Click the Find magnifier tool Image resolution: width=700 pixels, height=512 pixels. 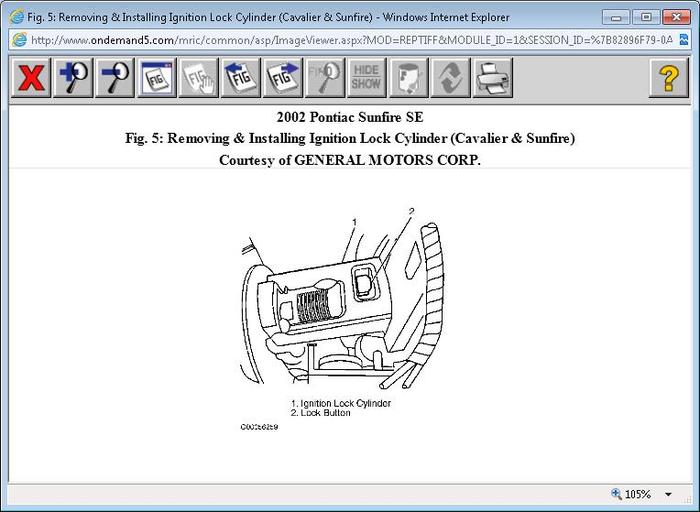point(325,78)
